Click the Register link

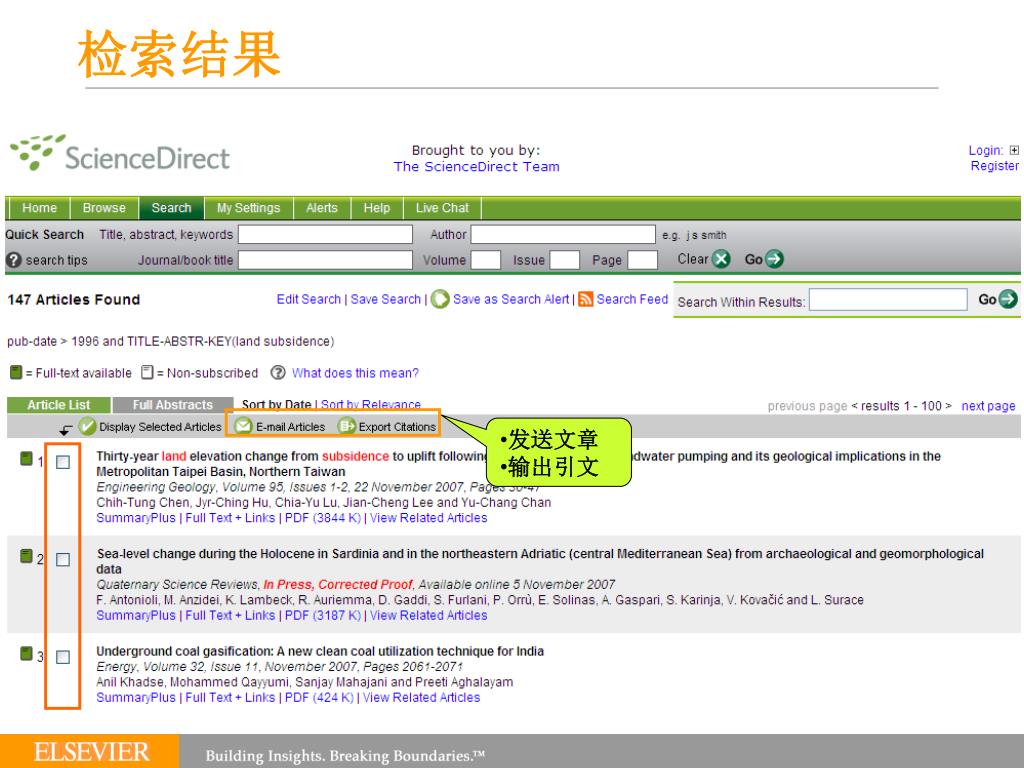point(994,166)
